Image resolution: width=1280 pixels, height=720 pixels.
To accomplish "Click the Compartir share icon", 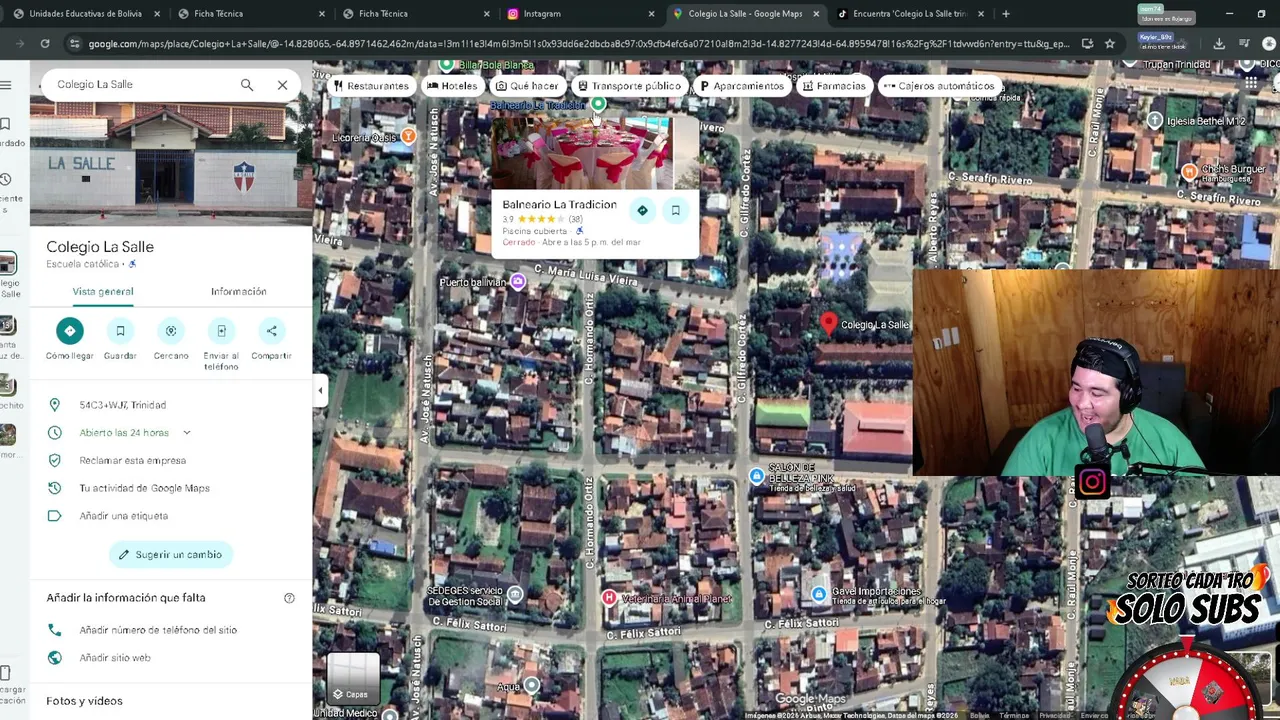I will [x=271, y=331].
